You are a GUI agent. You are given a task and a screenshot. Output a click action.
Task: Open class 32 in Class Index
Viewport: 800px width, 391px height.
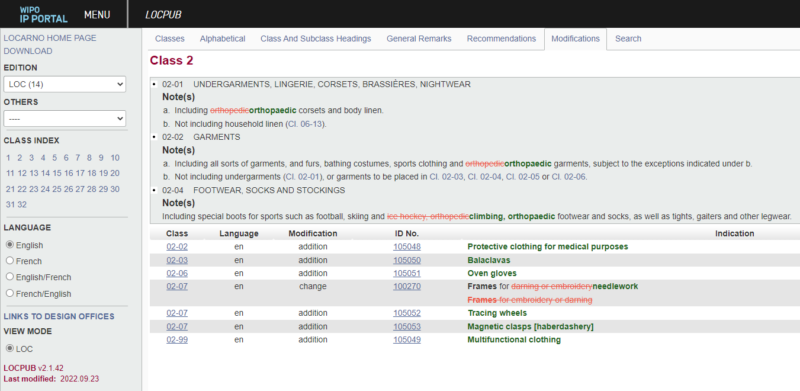pos(22,205)
